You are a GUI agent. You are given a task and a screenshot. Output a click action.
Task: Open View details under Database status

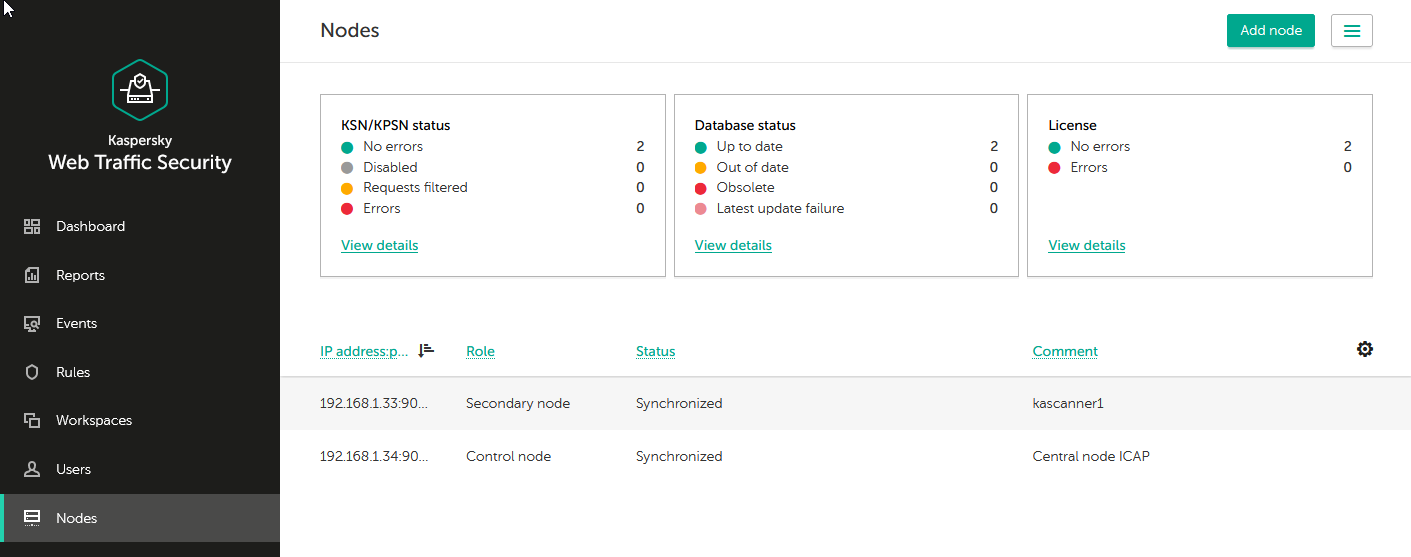pyautogui.click(x=733, y=246)
